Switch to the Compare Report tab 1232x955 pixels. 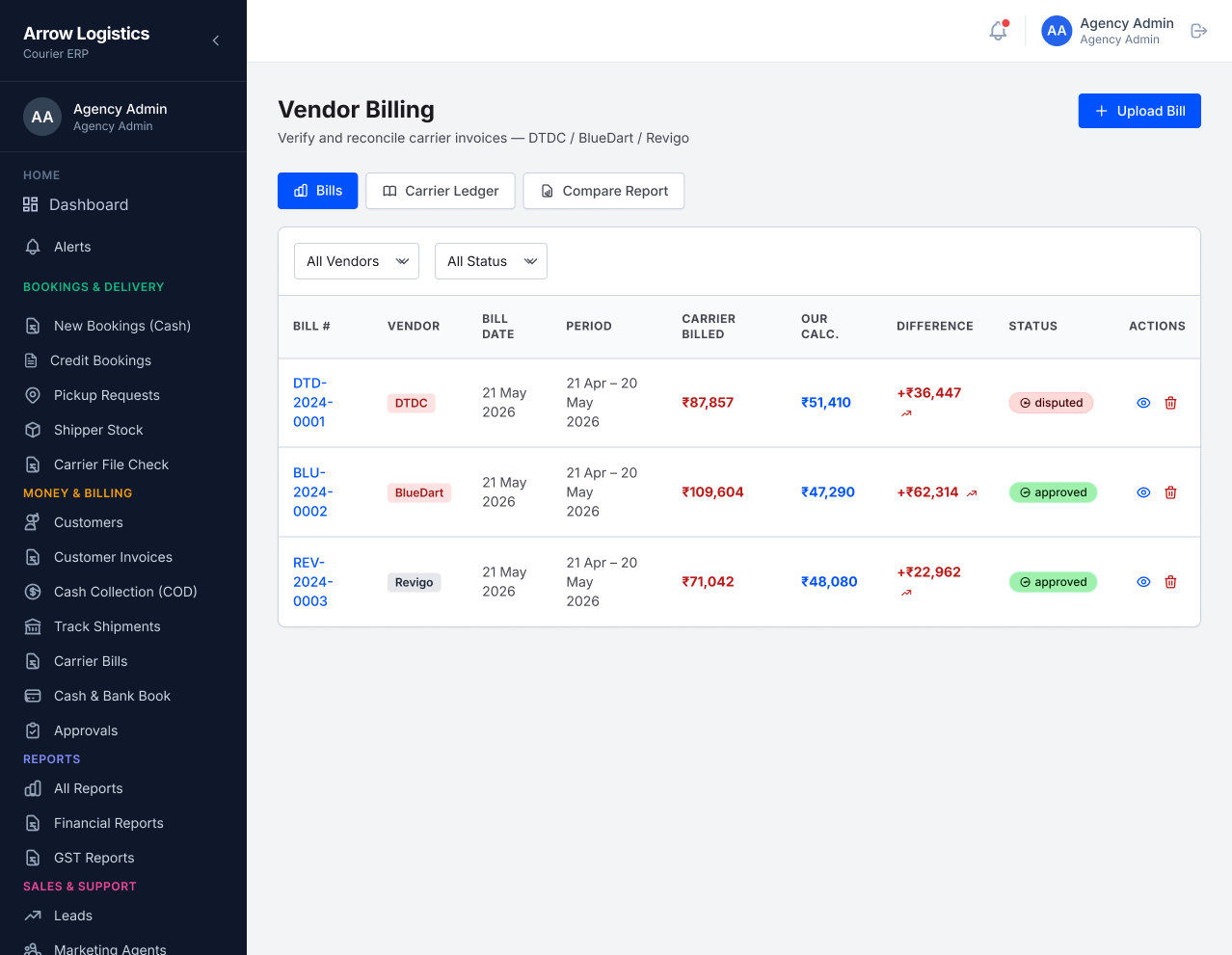(x=603, y=191)
